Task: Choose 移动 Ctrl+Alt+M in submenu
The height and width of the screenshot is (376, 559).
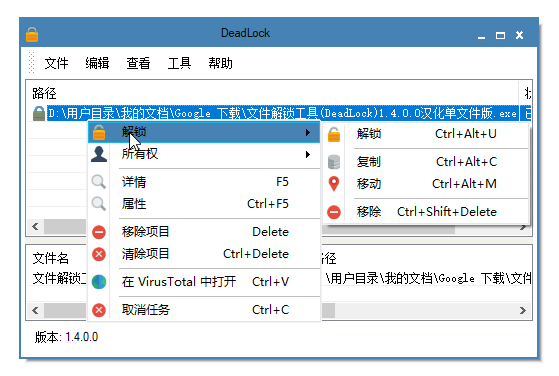Action: (426, 184)
